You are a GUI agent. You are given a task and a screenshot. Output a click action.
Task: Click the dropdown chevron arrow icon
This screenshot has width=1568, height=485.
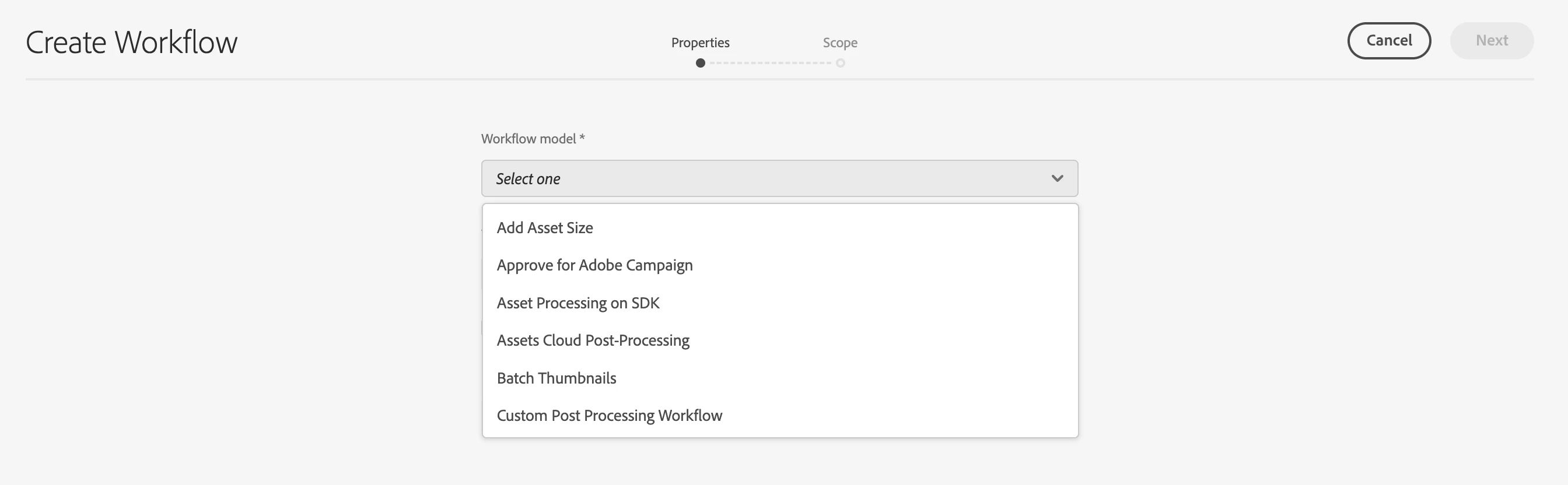pyautogui.click(x=1056, y=178)
